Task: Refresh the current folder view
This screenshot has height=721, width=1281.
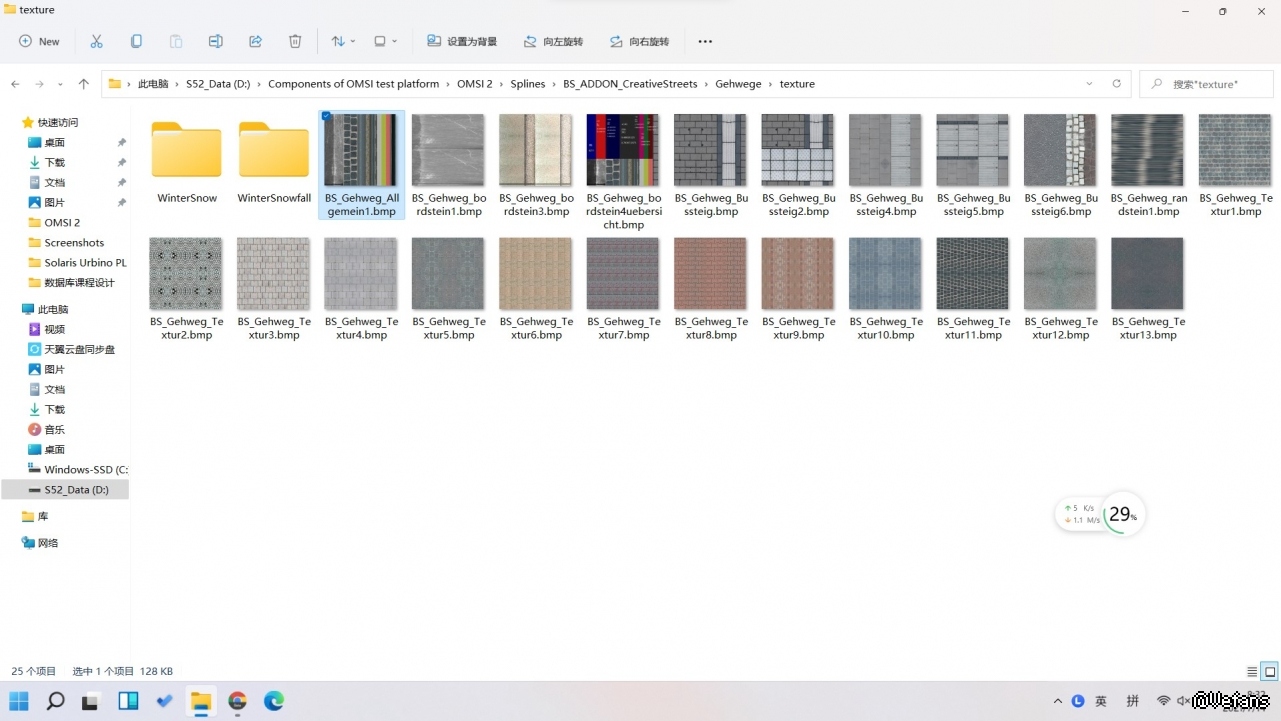Action: click(x=1116, y=84)
